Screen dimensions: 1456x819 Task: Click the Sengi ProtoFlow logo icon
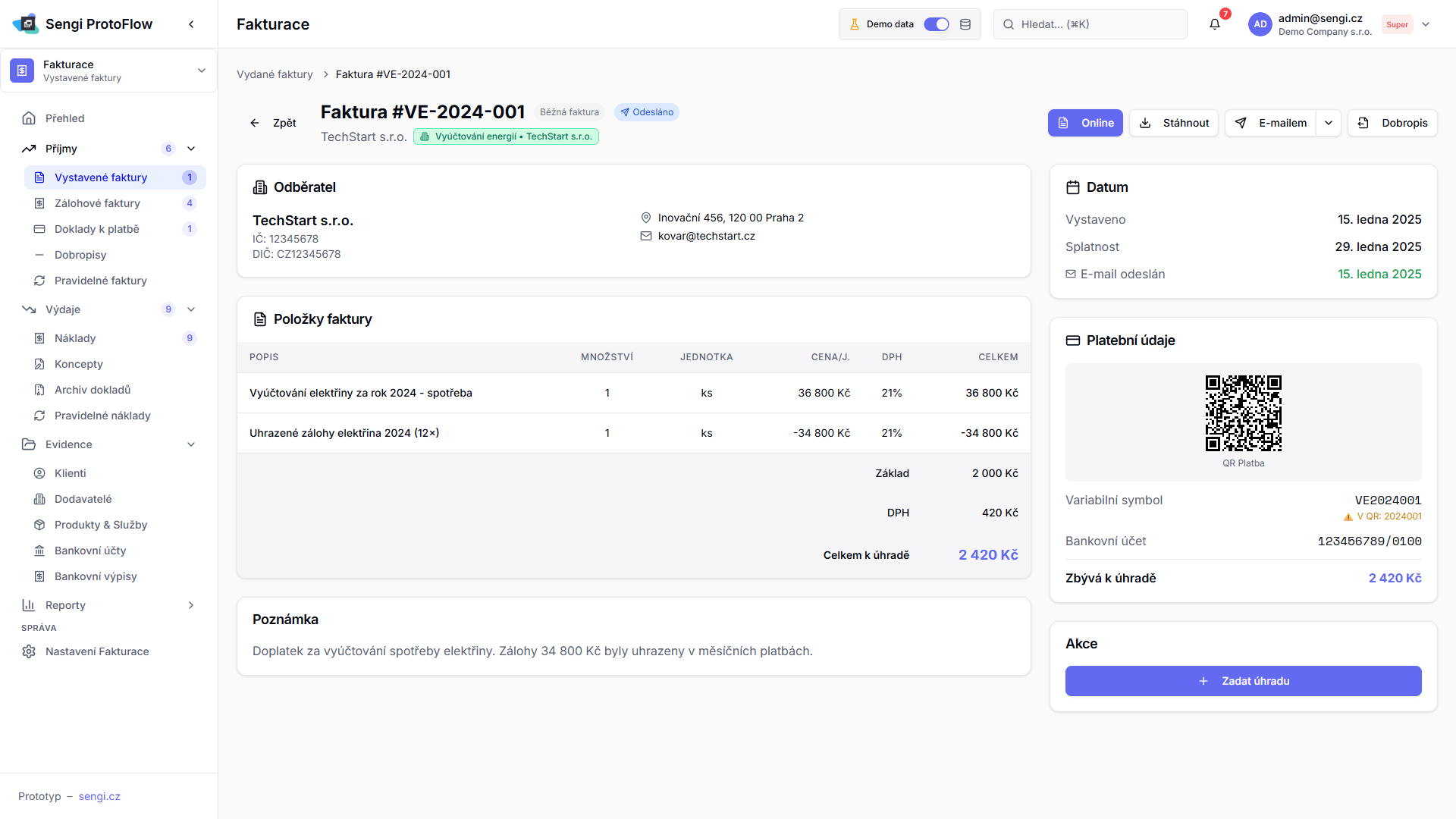(26, 24)
